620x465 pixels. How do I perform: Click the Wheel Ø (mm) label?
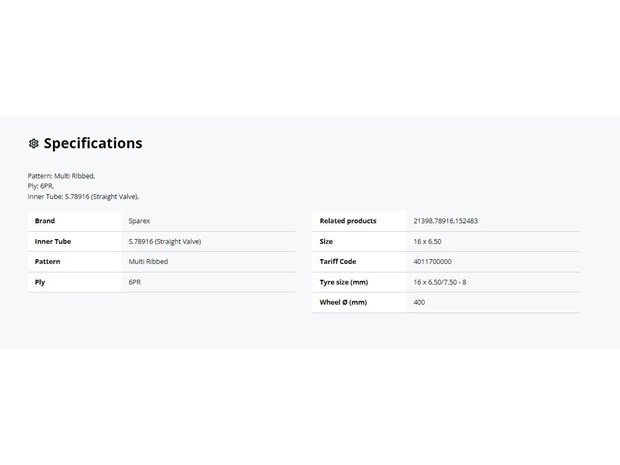coord(343,302)
